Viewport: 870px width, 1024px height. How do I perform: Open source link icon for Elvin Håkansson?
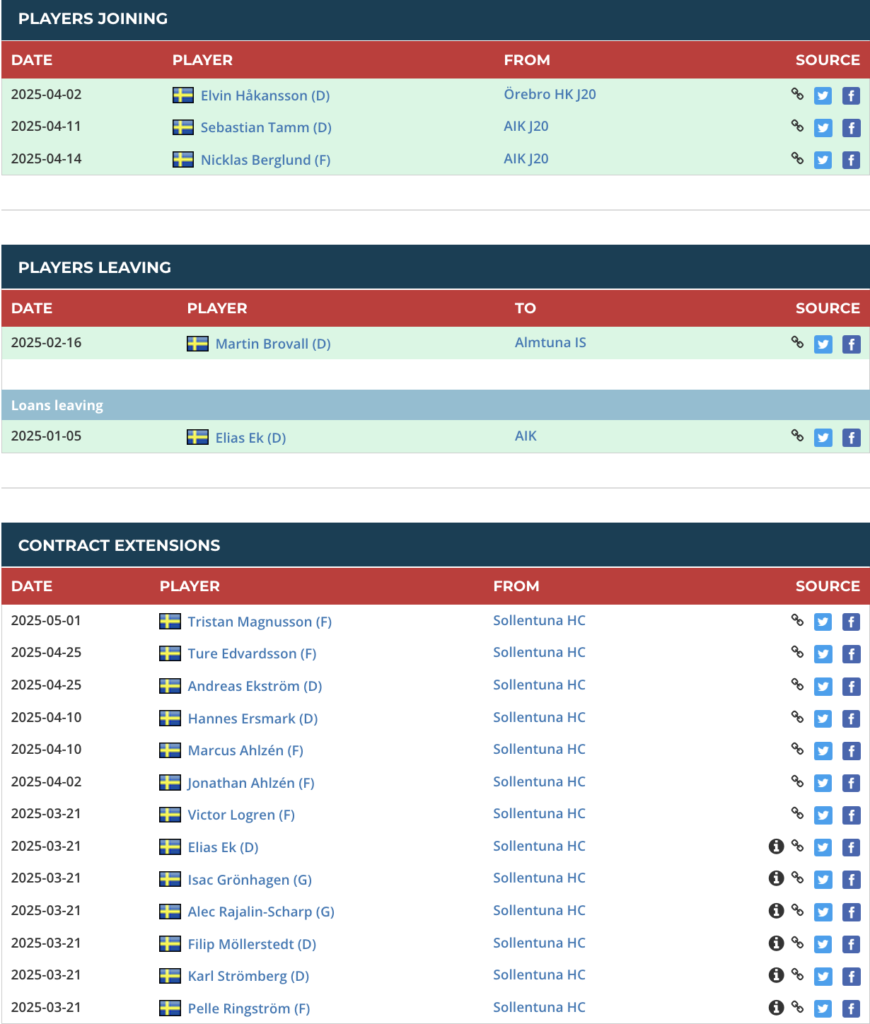(x=797, y=94)
